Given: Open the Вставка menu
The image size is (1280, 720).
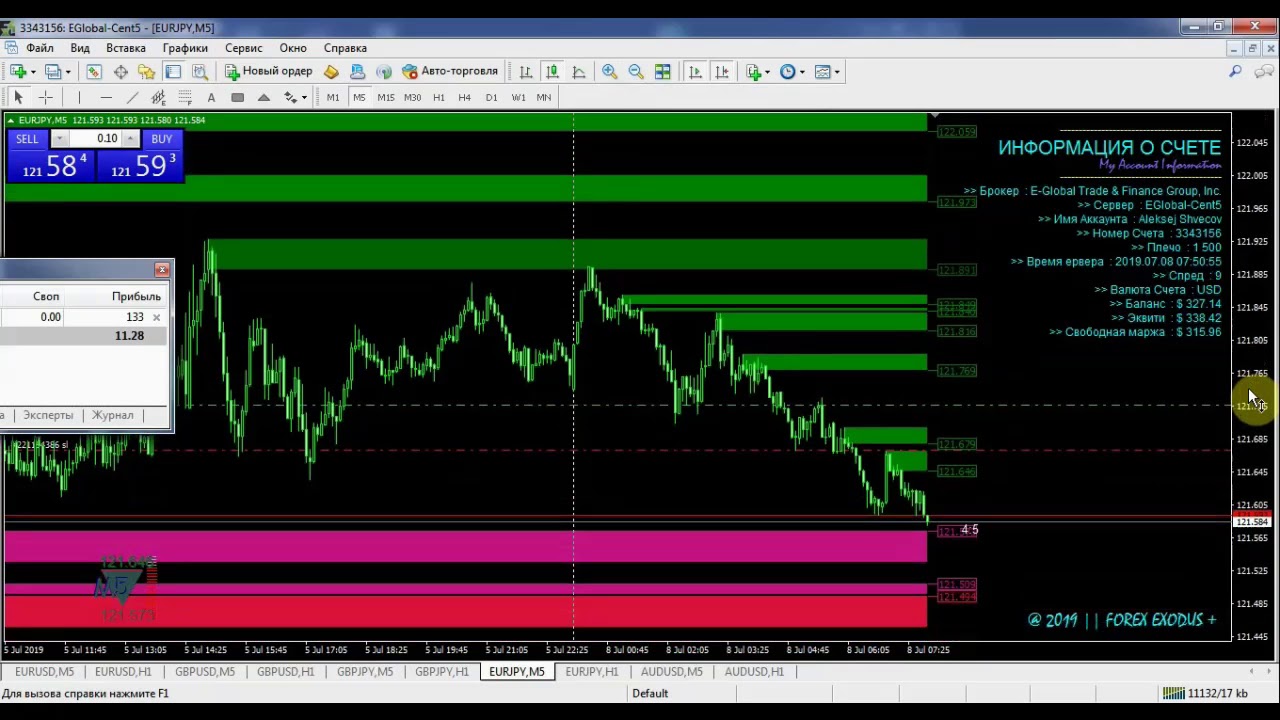Looking at the screenshot, I should coord(126,48).
